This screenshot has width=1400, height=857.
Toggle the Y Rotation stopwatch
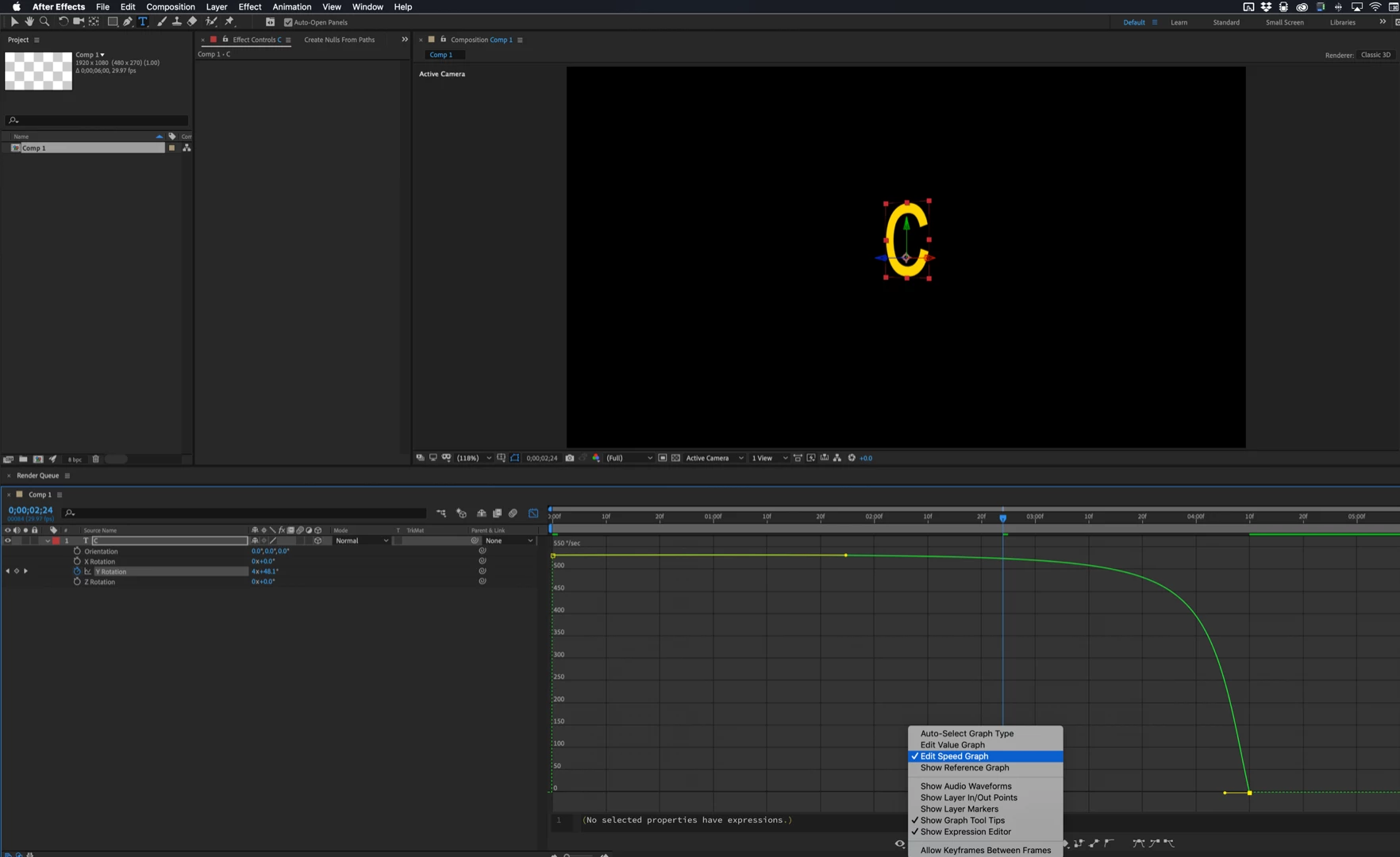[77, 571]
